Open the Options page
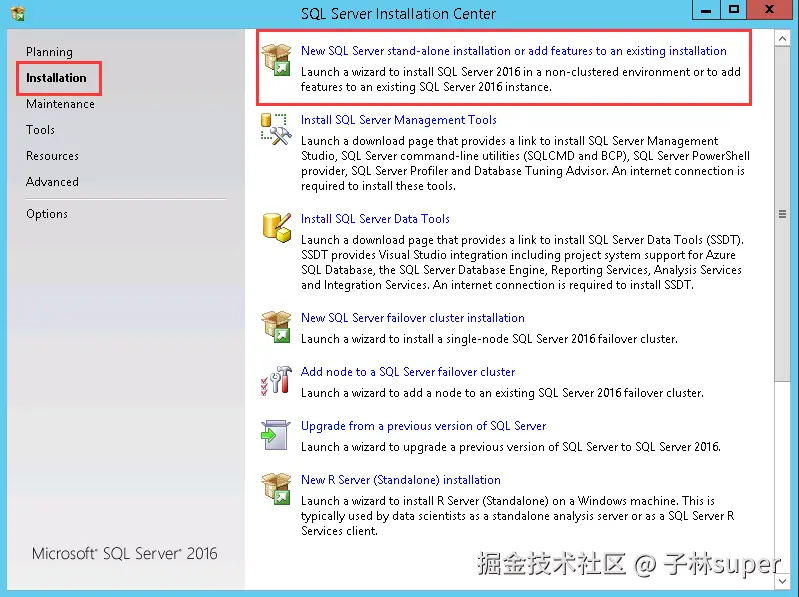 click(x=47, y=214)
